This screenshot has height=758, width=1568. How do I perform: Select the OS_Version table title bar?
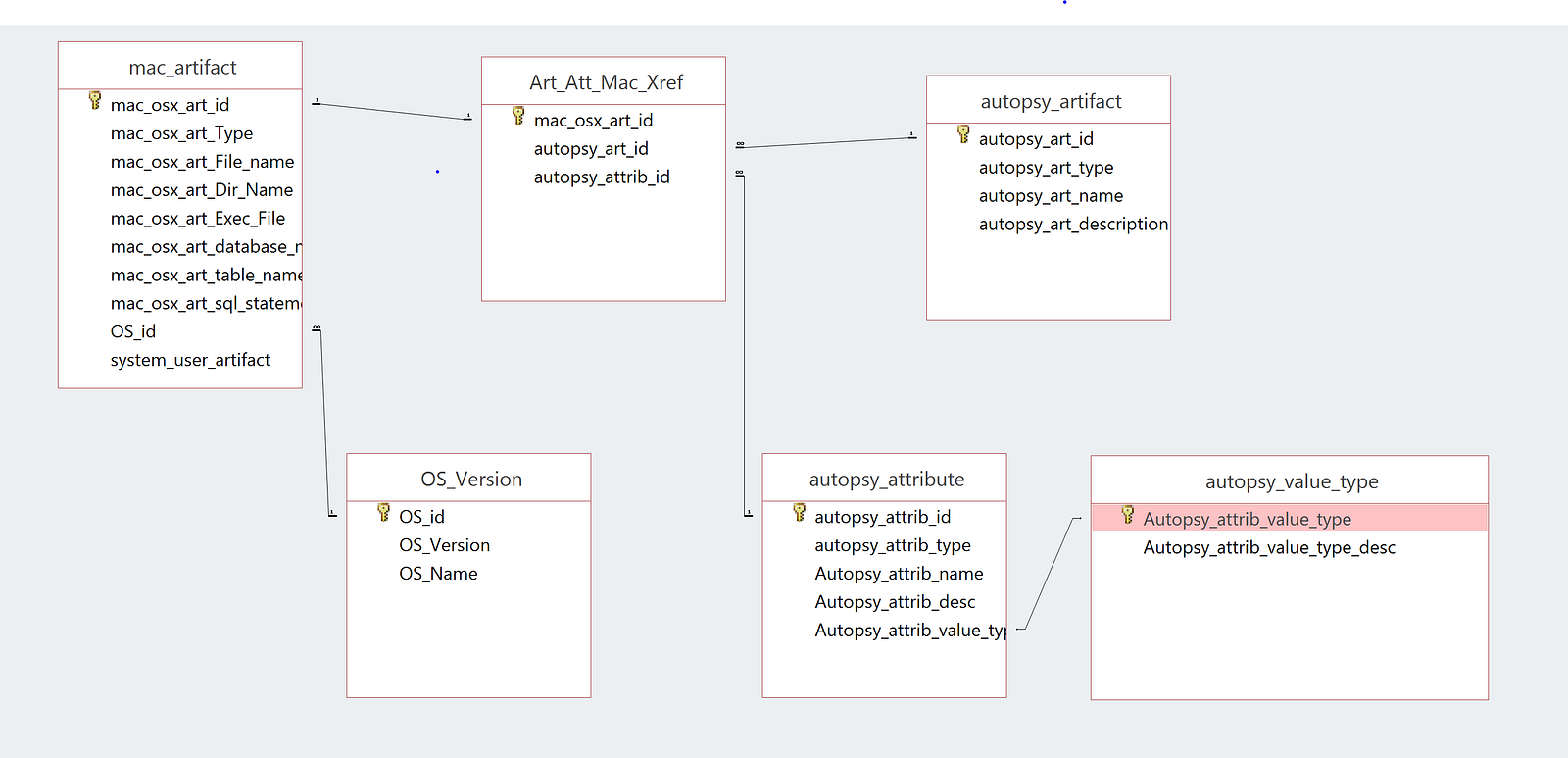point(468,479)
